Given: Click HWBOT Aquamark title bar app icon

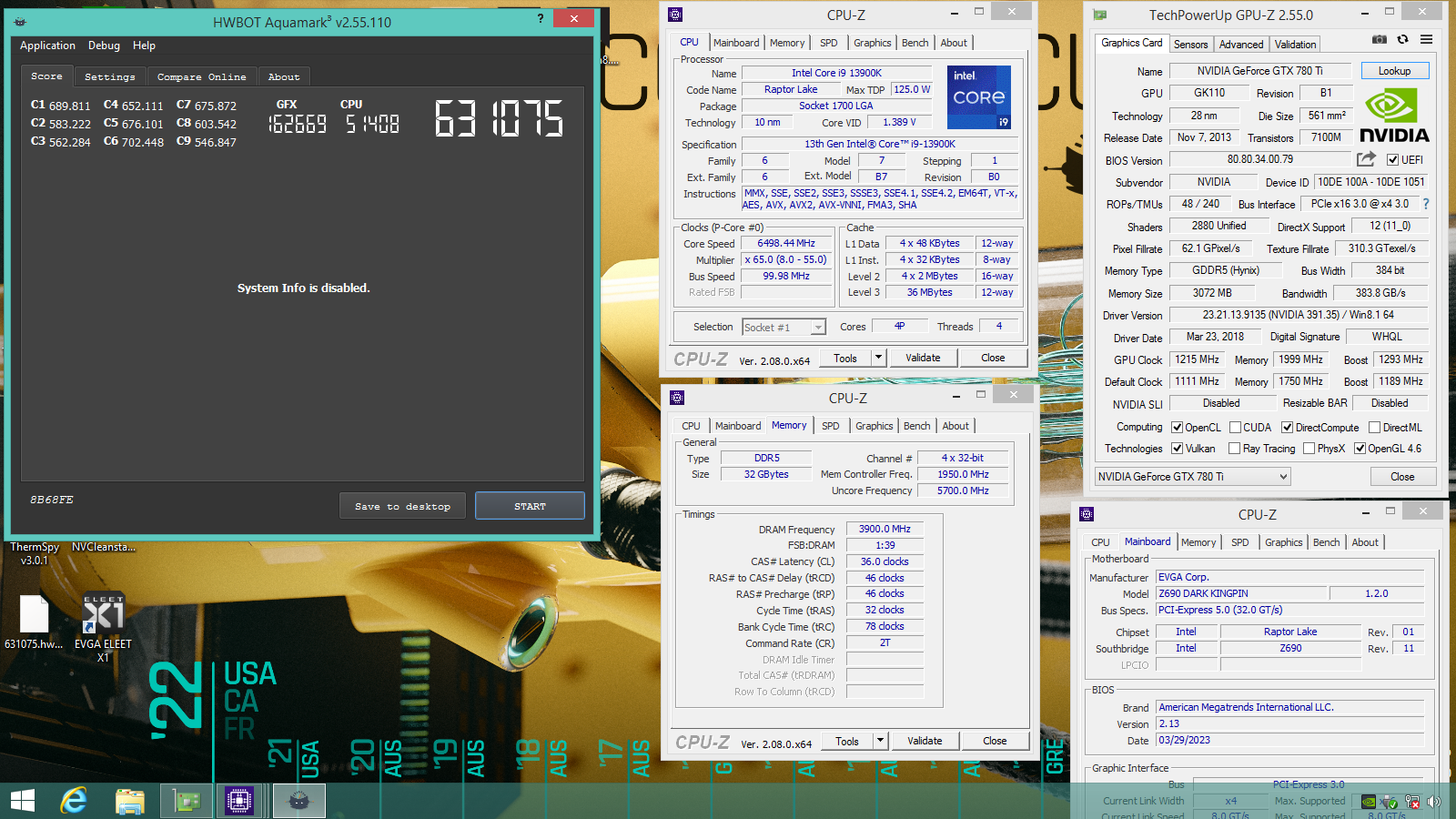Looking at the screenshot, I should pos(20,21).
